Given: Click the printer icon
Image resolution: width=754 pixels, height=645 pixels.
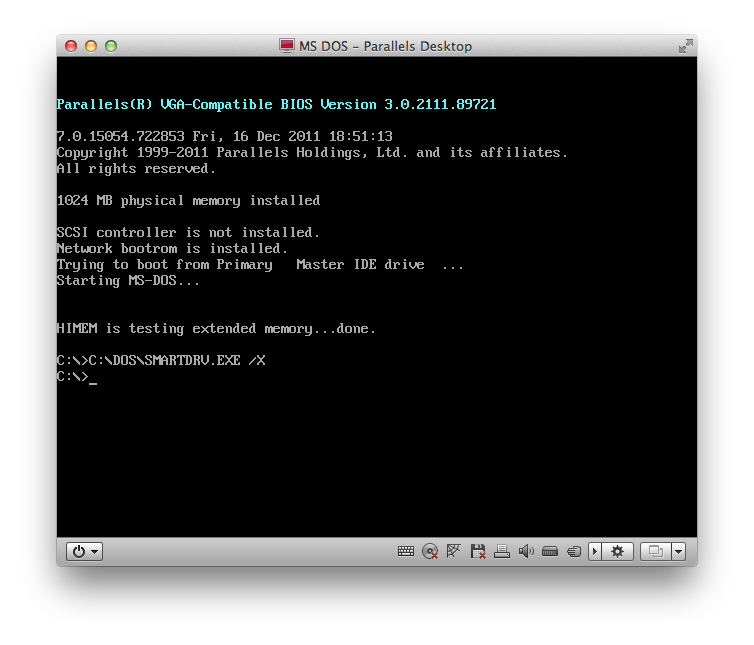Looking at the screenshot, I should (502, 551).
